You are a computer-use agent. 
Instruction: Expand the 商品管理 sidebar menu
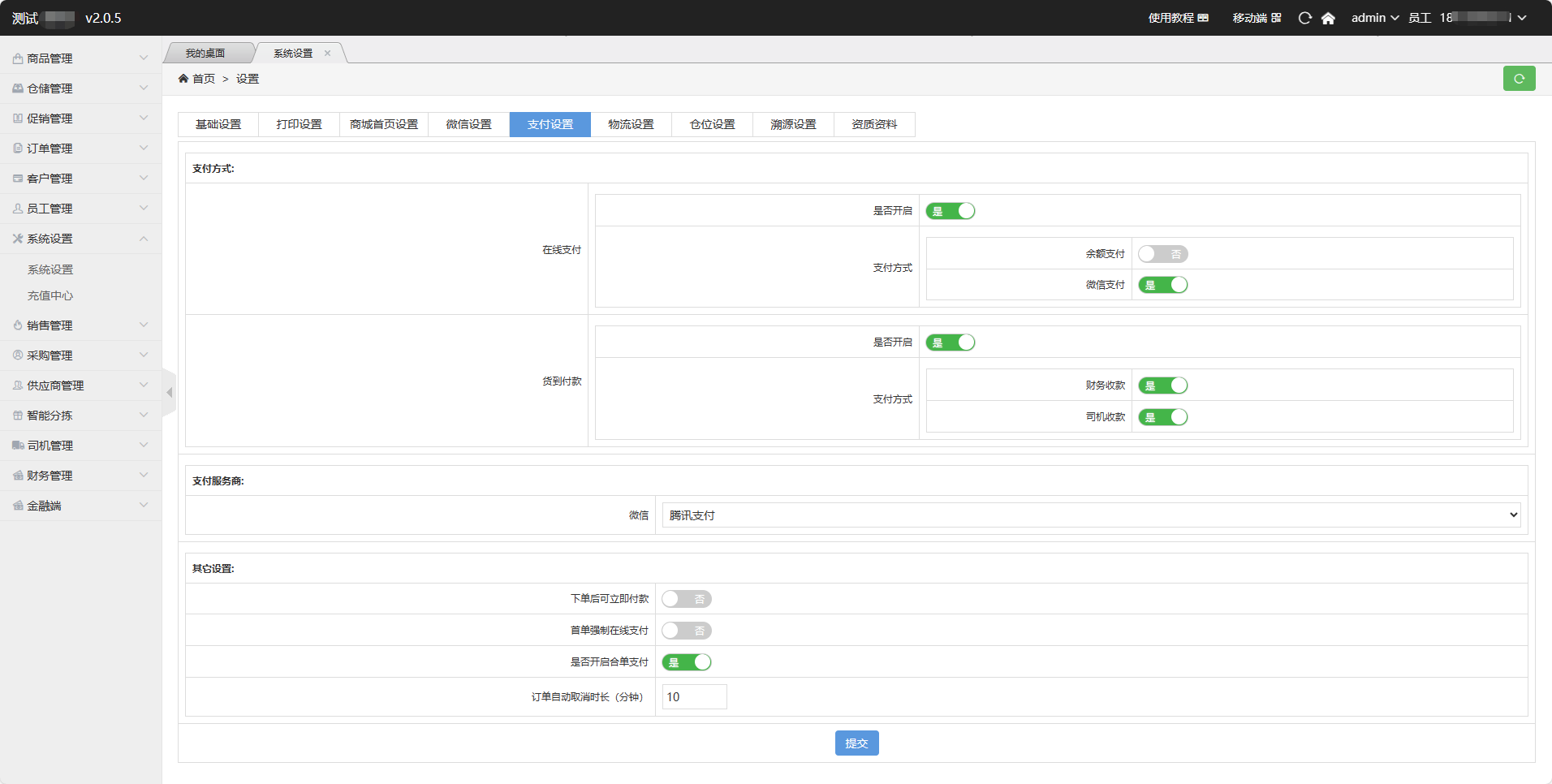[80, 58]
